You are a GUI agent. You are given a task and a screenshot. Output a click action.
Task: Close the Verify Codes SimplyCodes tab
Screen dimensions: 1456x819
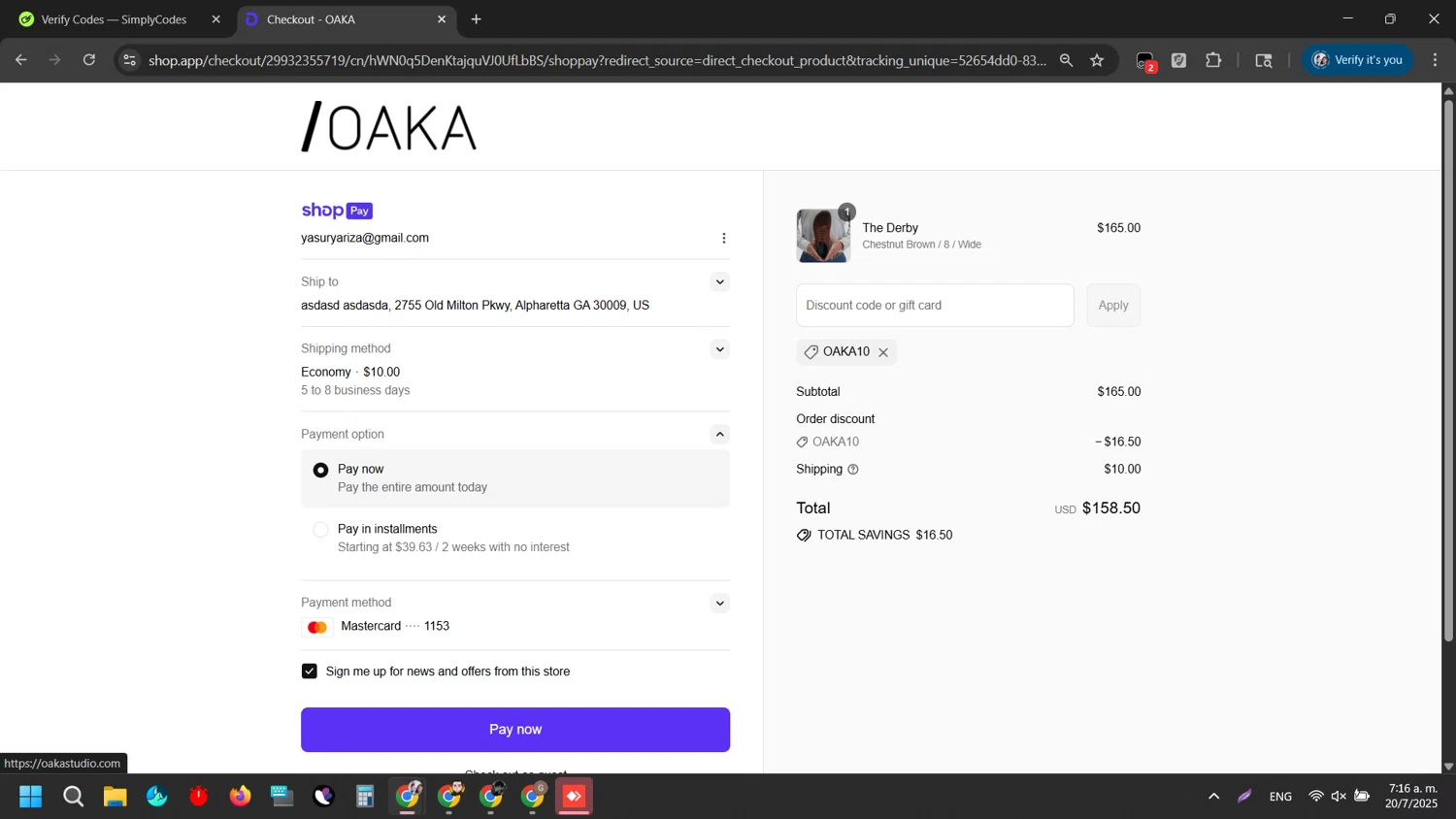click(215, 19)
